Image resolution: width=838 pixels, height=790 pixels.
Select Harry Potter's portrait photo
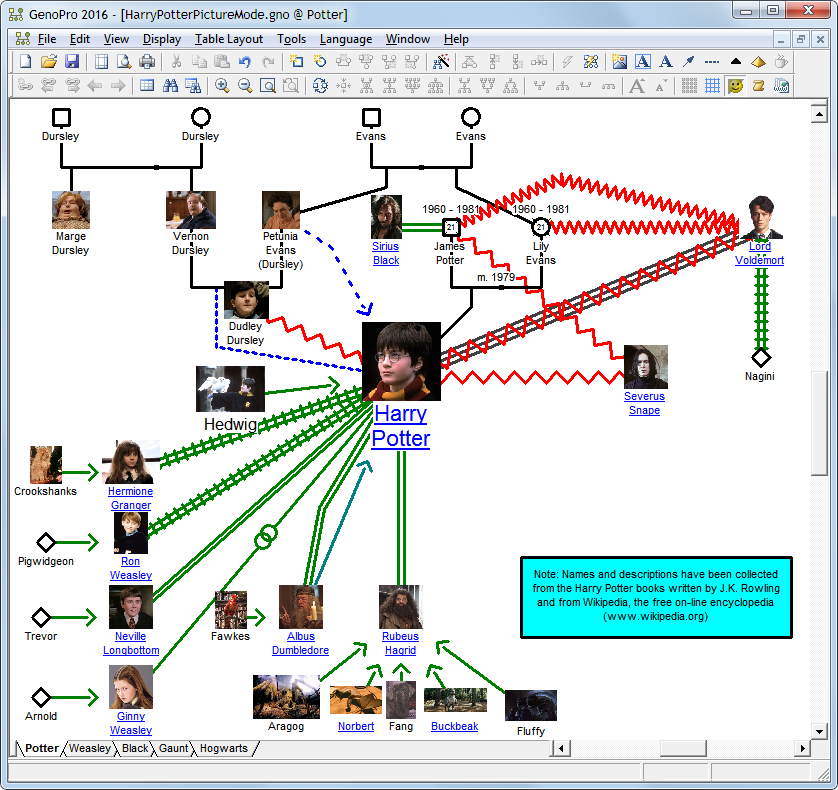tap(401, 361)
